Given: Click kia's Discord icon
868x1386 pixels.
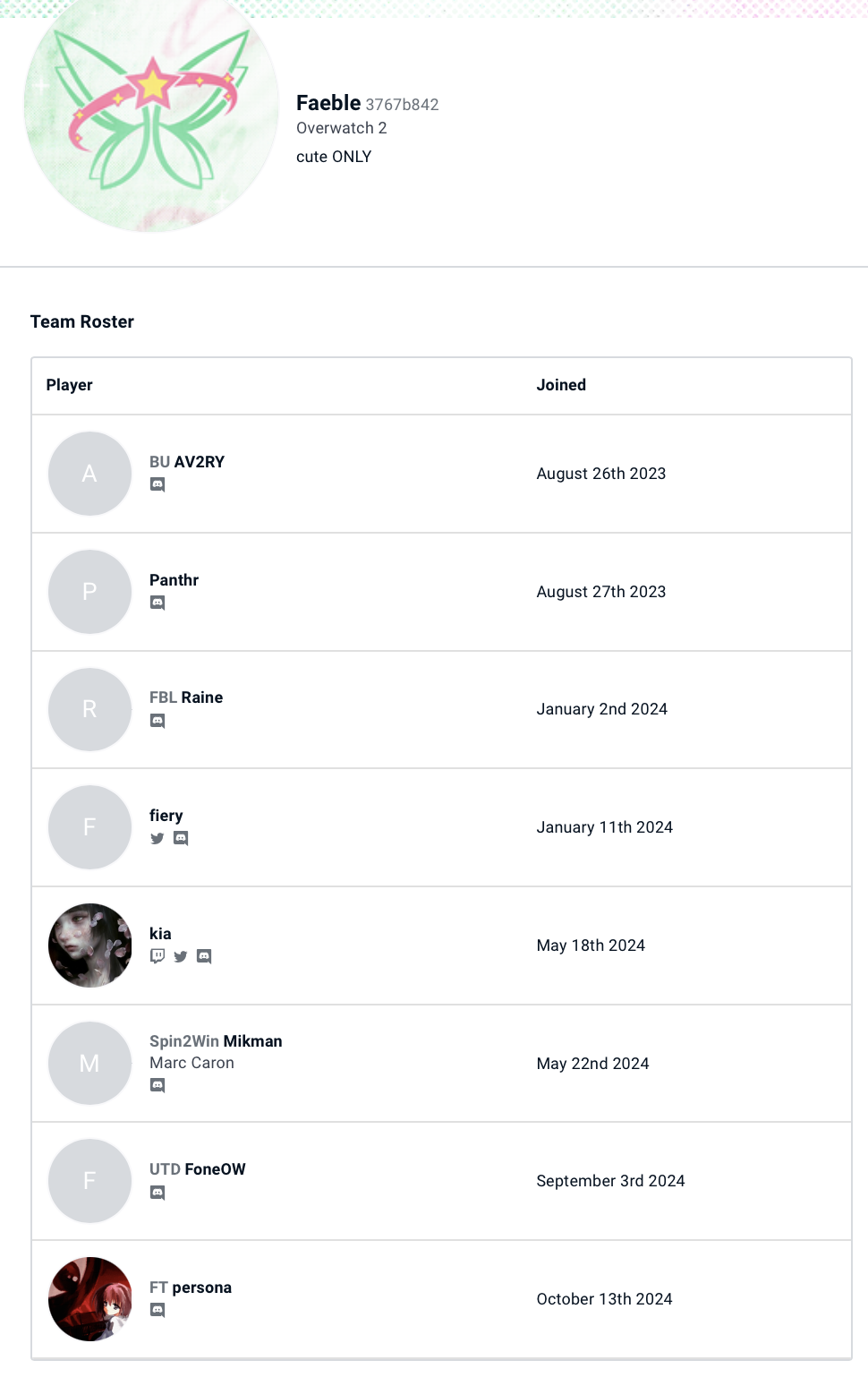Looking at the screenshot, I should tap(204, 956).
